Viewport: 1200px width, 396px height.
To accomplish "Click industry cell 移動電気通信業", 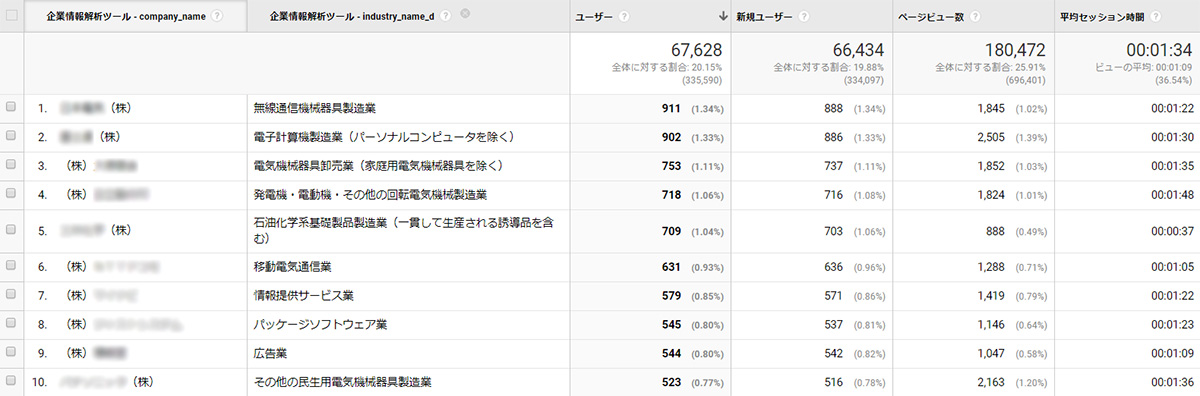I will point(293,267).
